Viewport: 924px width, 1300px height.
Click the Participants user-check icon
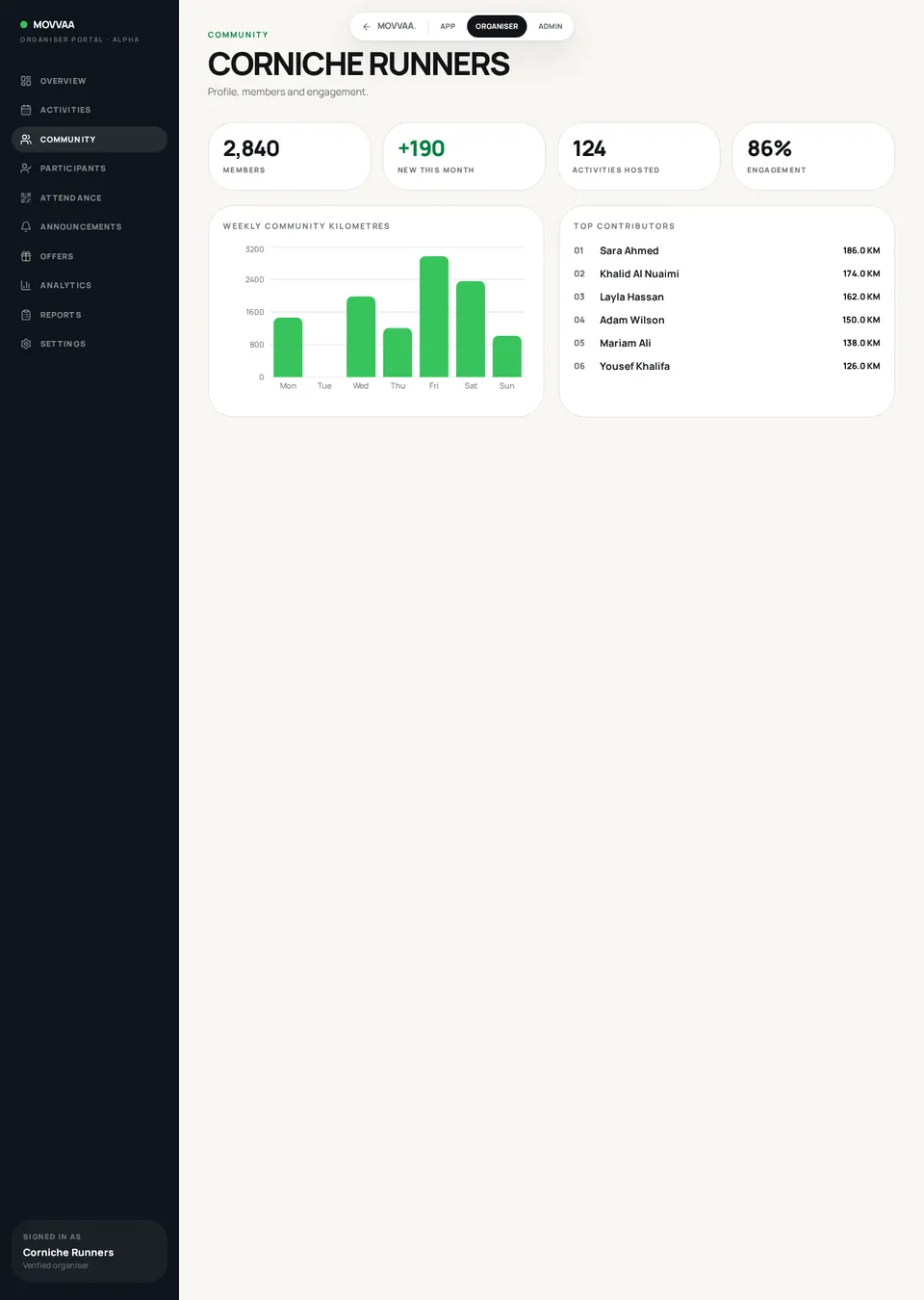(x=26, y=169)
